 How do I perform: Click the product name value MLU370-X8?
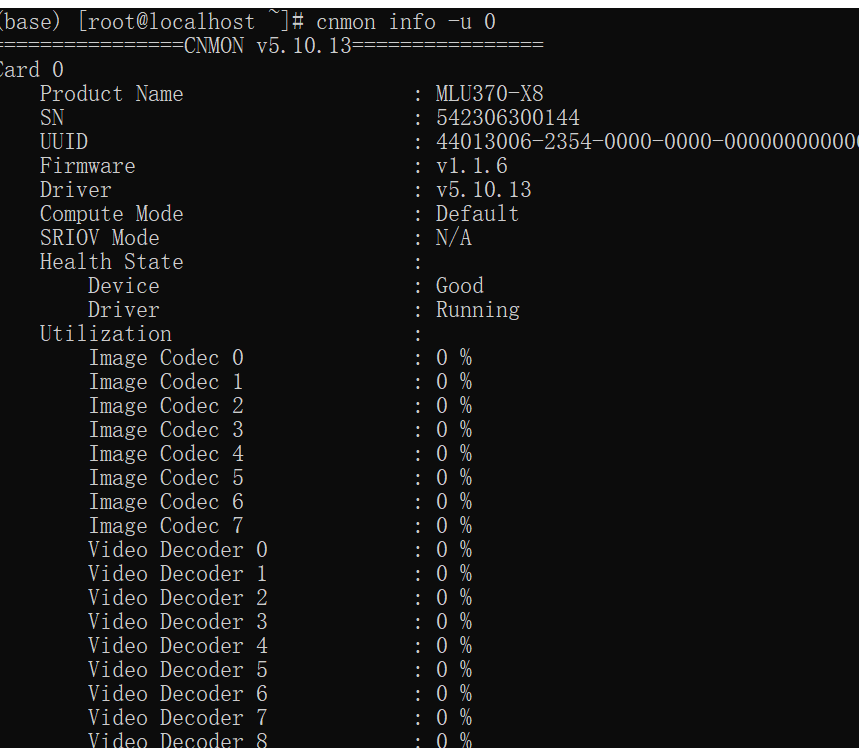(489, 94)
